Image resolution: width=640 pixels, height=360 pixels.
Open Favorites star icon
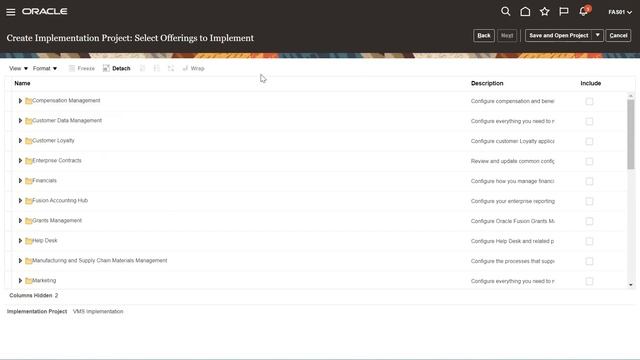coord(544,11)
